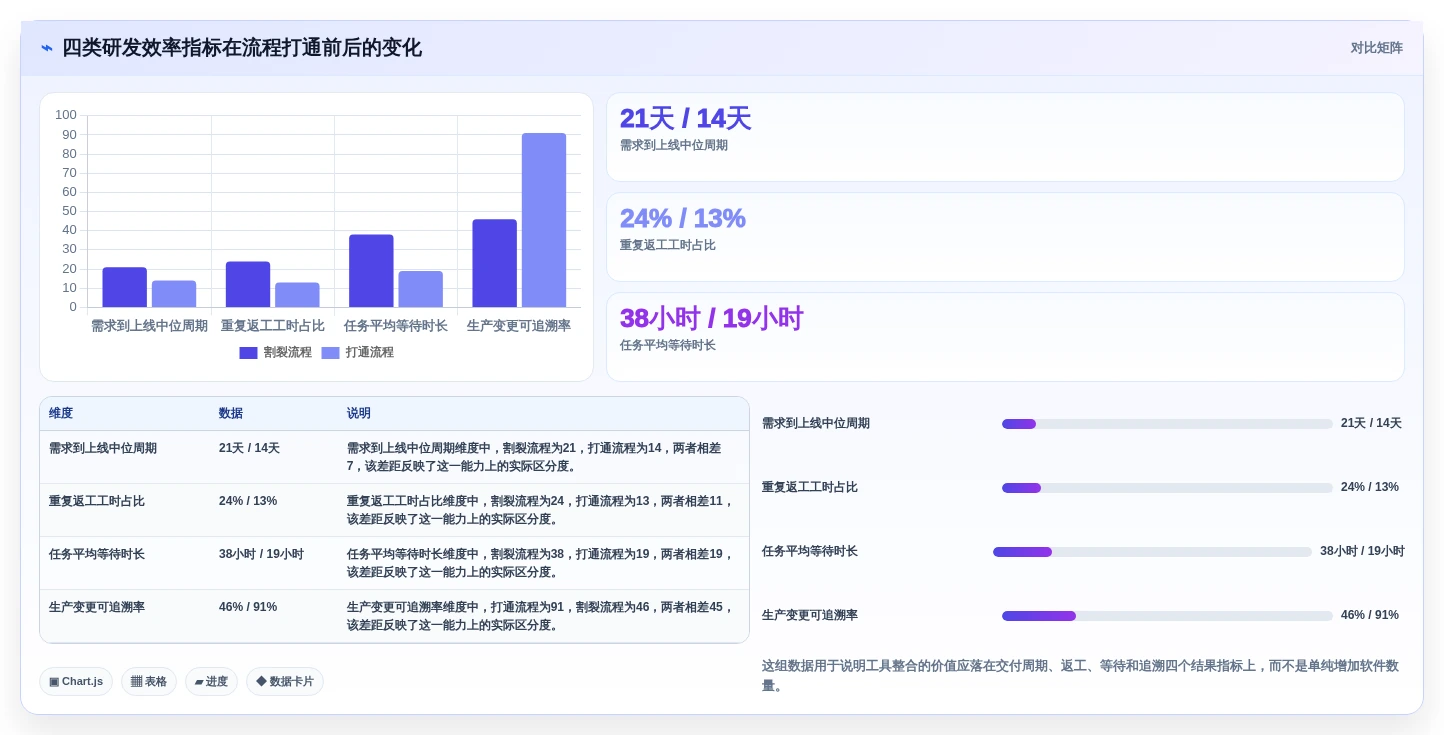Image resolution: width=1444 pixels, height=735 pixels.
Task: Click the 任务平均等待时长 progress bar
Action: [1152, 552]
